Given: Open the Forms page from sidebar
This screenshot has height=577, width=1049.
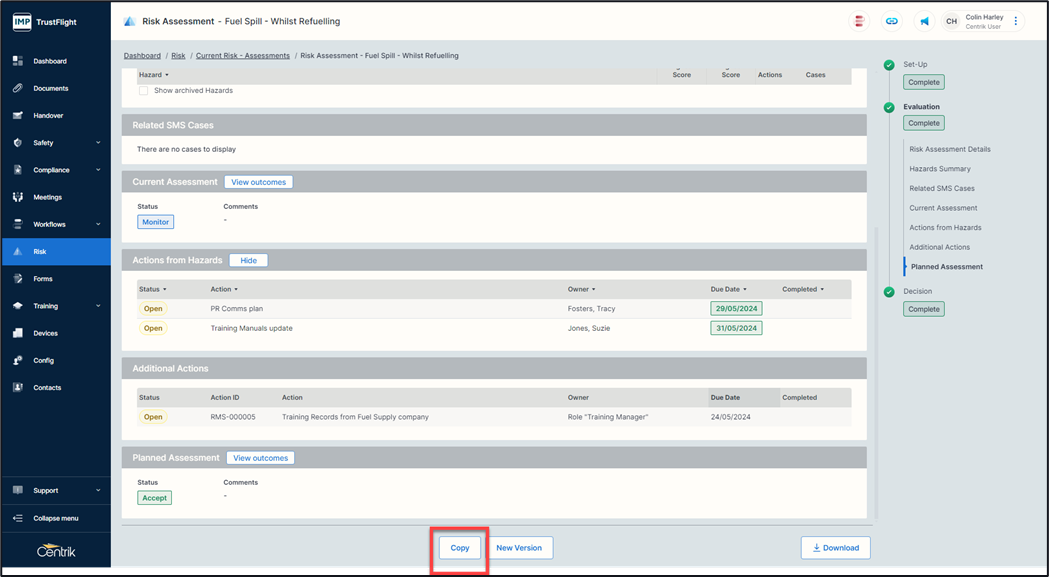Looking at the screenshot, I should coord(43,279).
